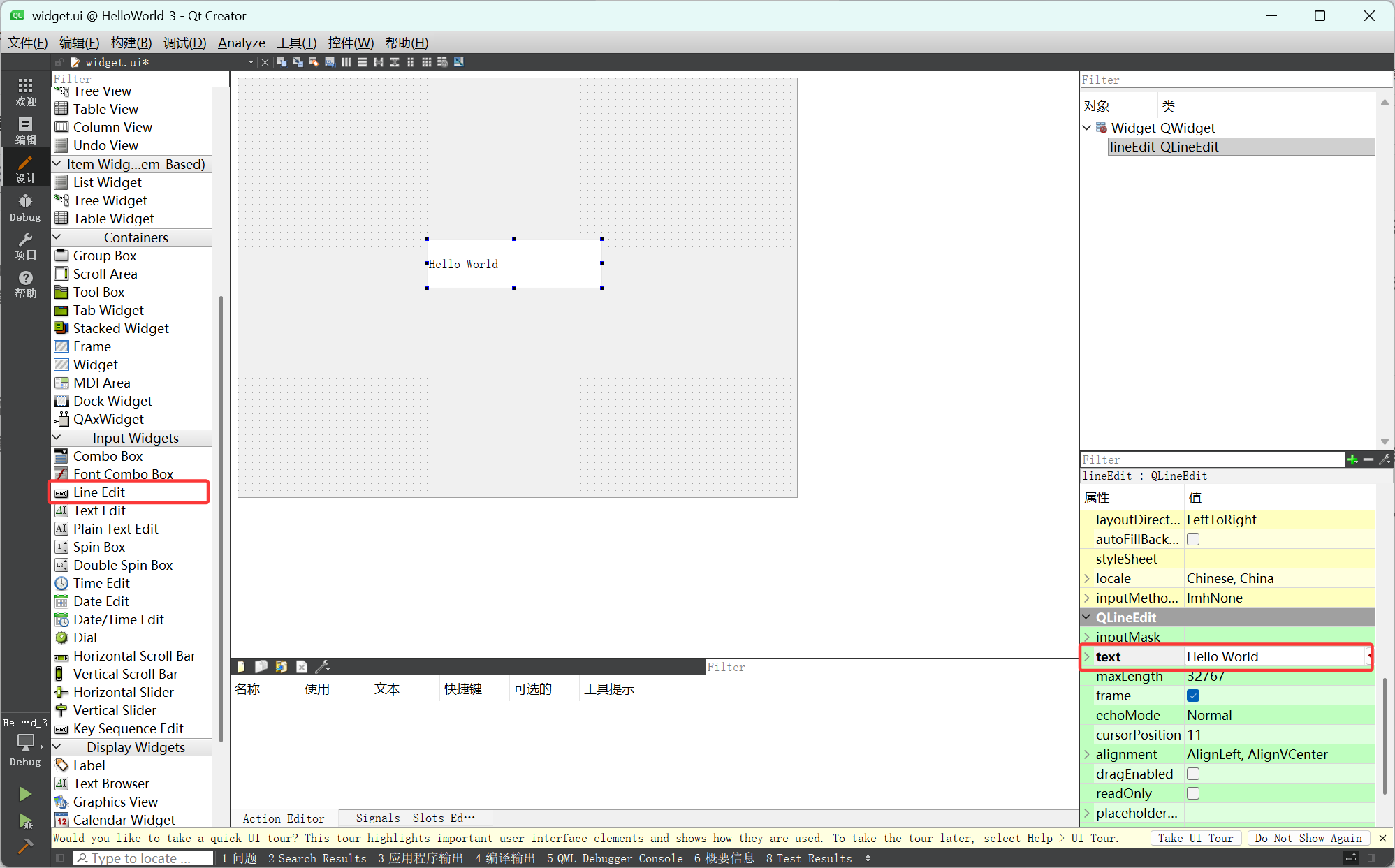Uncheck the frame property checkbox
The width and height of the screenshot is (1395, 868).
[x=1193, y=696]
